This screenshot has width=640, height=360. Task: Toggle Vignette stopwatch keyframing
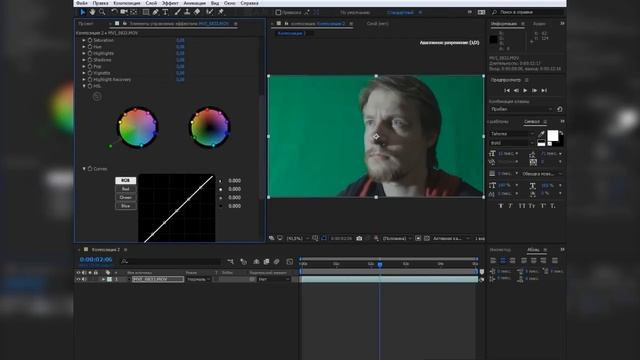90,73
